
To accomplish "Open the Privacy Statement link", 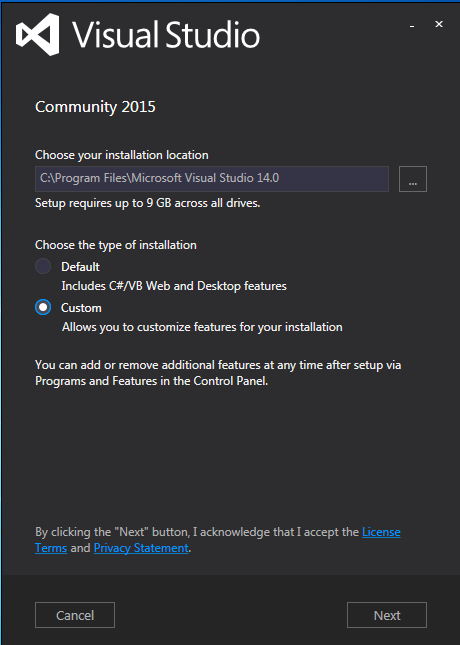I will click(141, 548).
